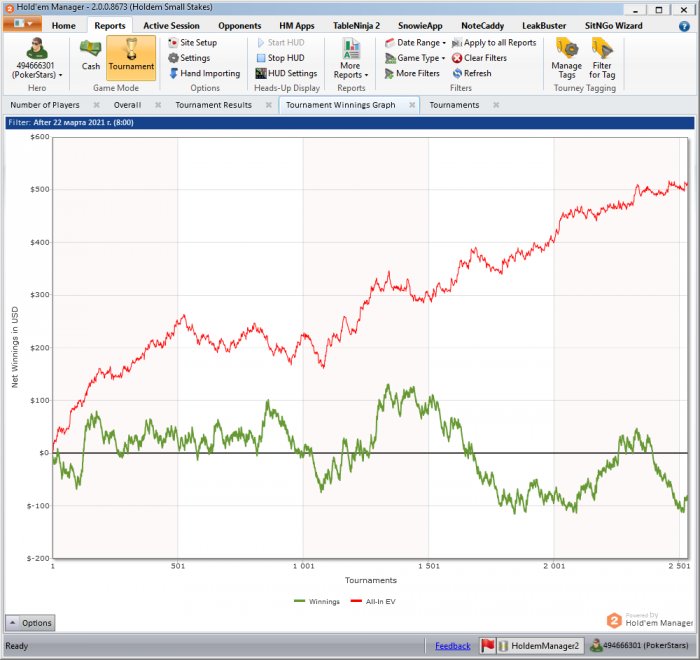
Task: Open the SitNGo Wizard tab
Action: [x=613, y=26]
